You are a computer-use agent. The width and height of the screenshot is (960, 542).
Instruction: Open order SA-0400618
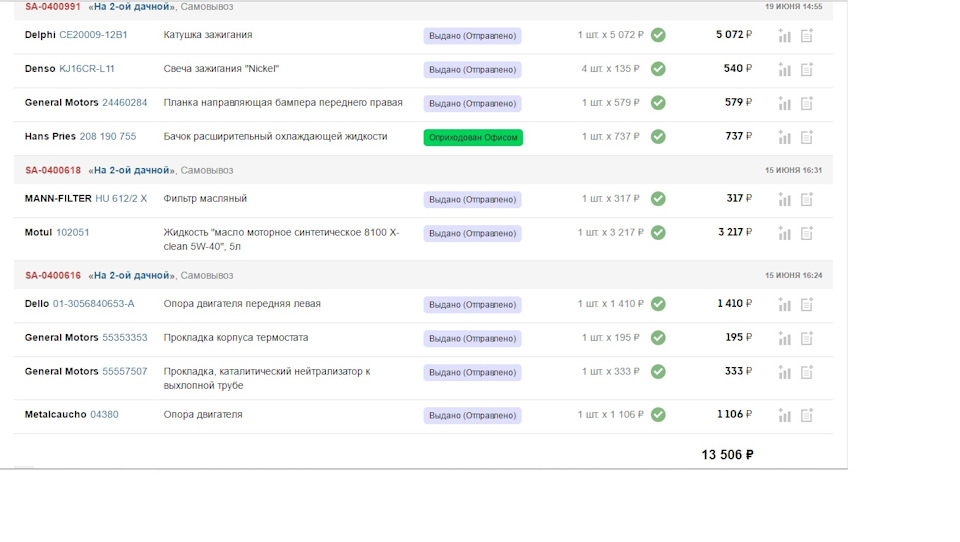tap(53, 170)
